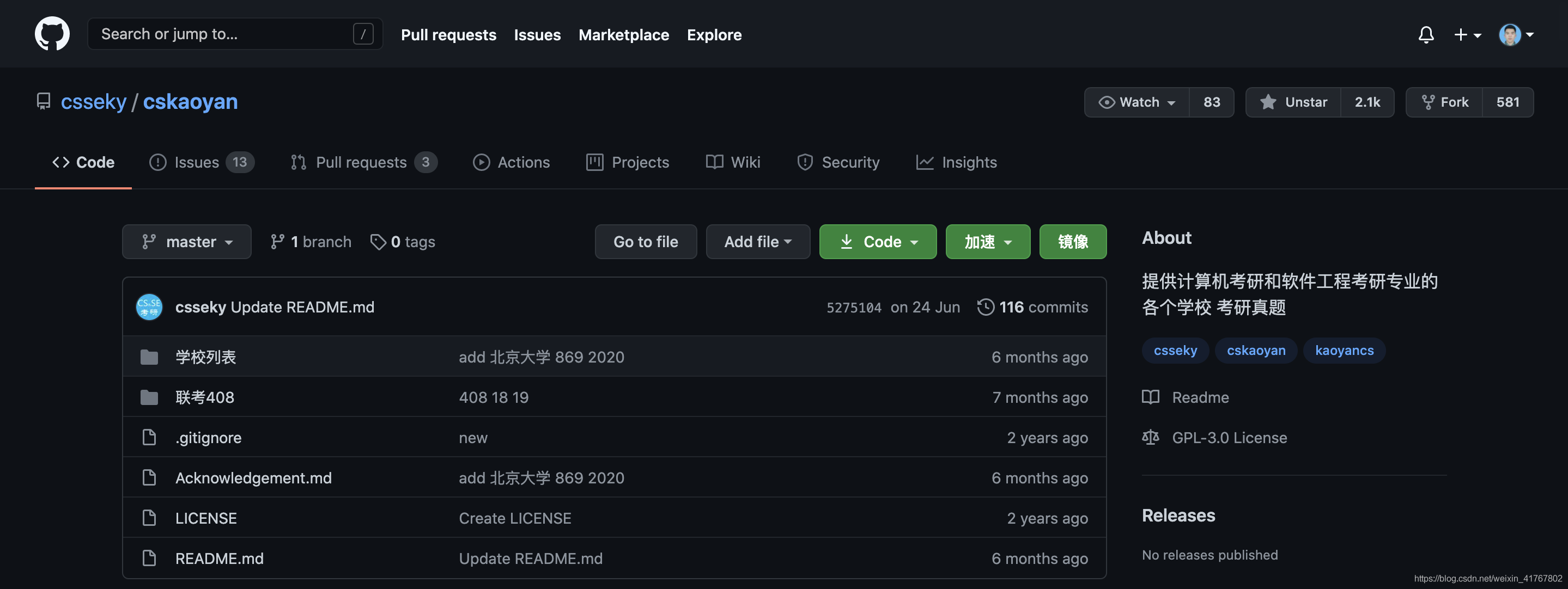The width and height of the screenshot is (1568, 589).
Task: Open the Update README.md commit message
Action: pyautogui.click(x=302, y=306)
